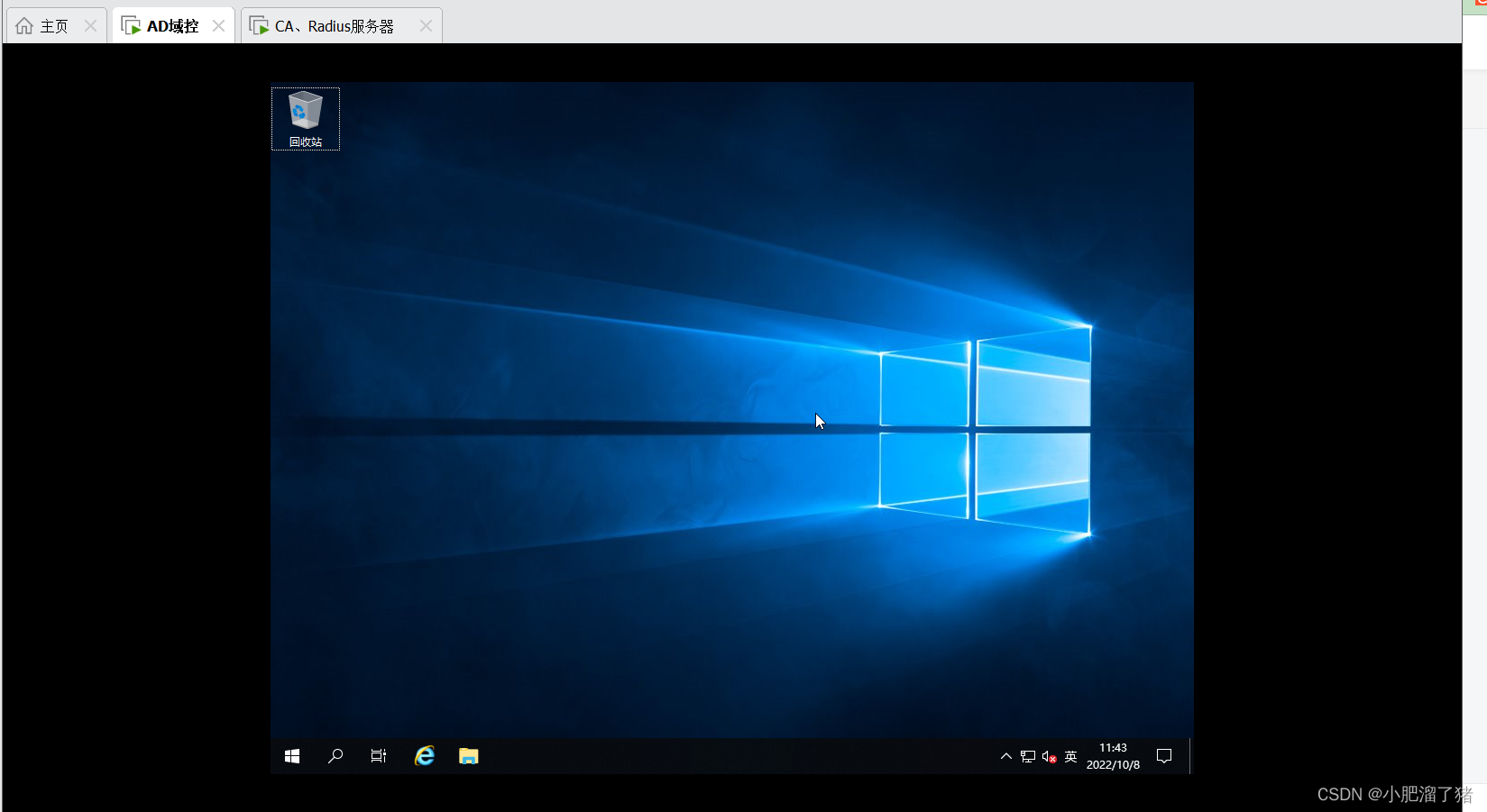Open the Windows Start menu
The width and height of the screenshot is (1487, 812).
[x=292, y=756]
